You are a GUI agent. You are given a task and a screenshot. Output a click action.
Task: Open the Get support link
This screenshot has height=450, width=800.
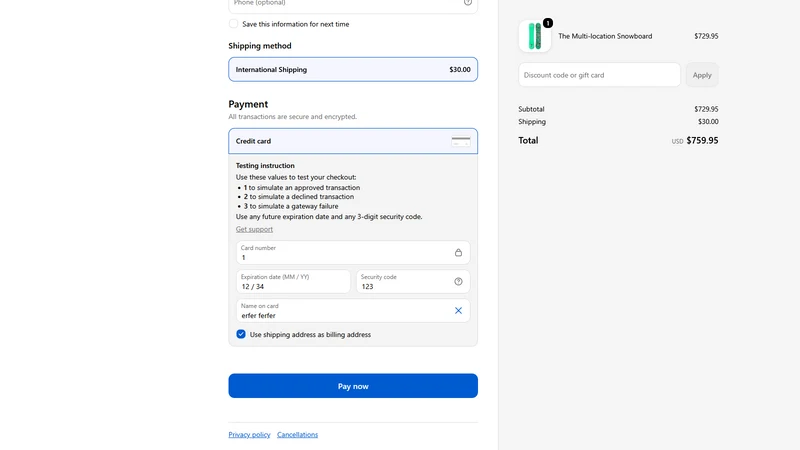coord(254,229)
